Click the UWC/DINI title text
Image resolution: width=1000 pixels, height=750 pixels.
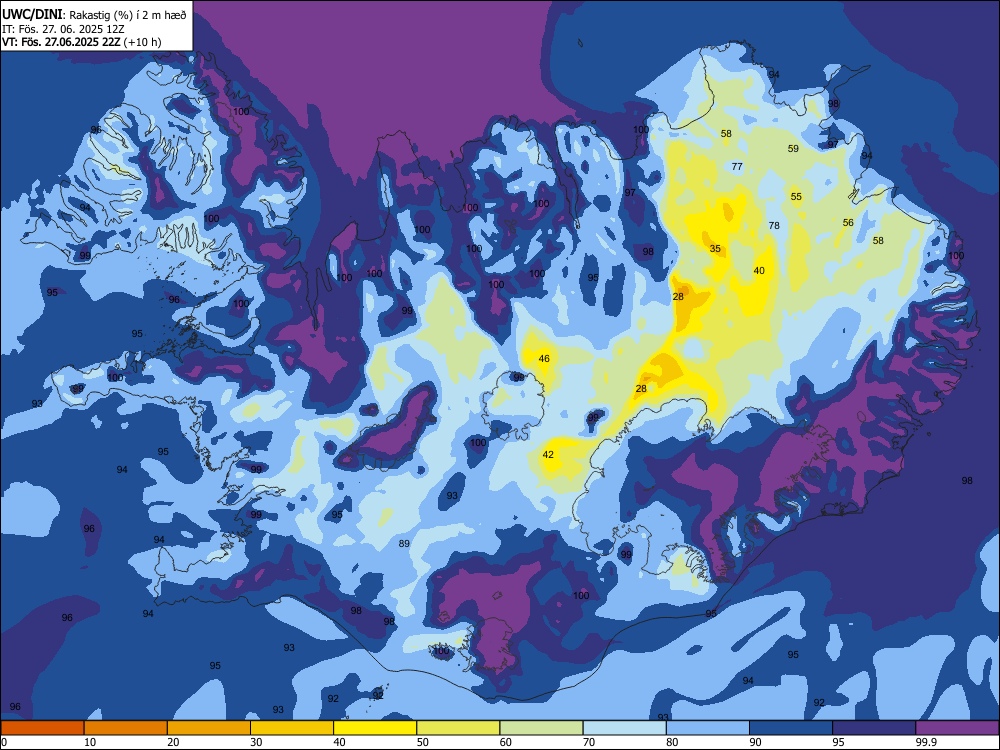(32, 14)
